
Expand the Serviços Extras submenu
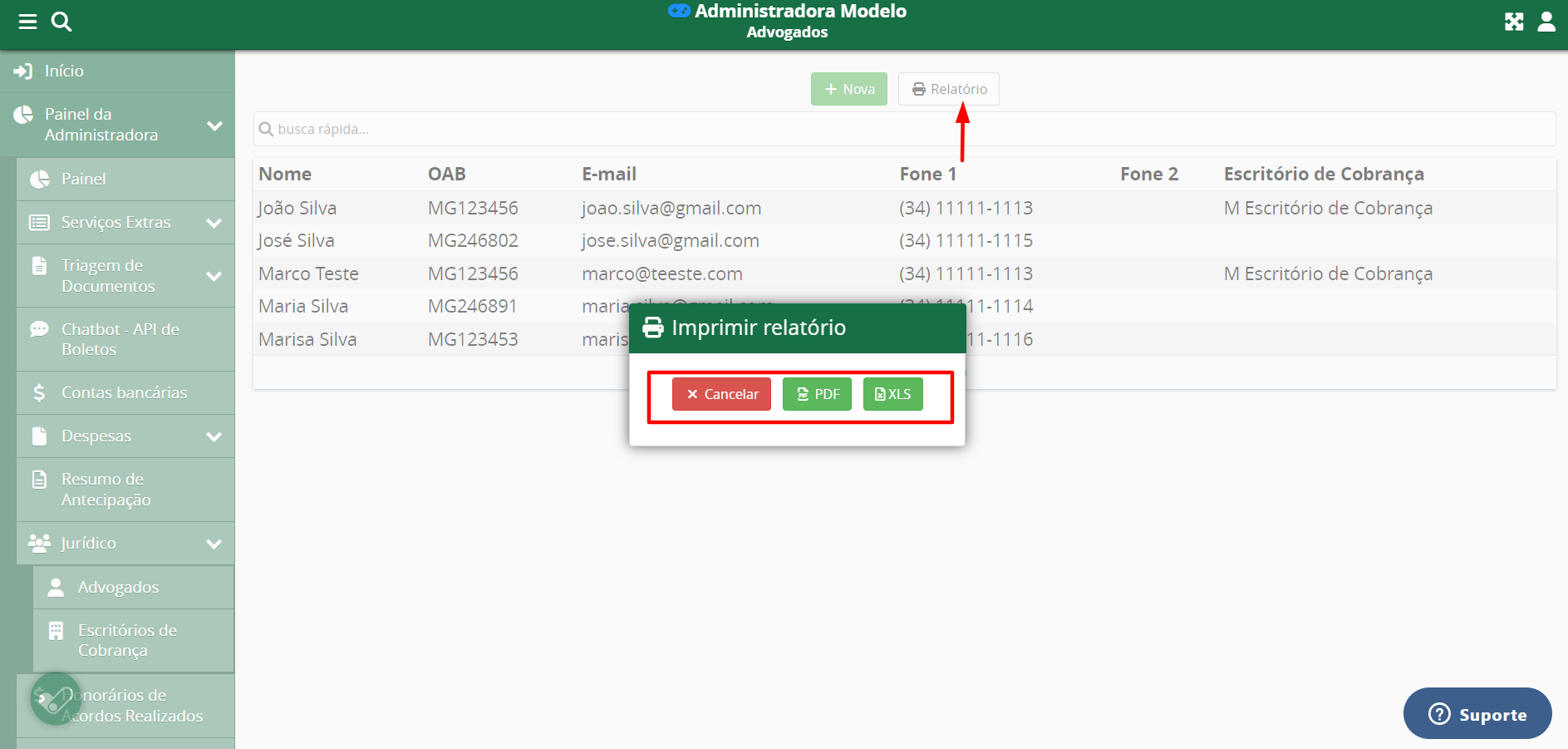click(x=214, y=223)
